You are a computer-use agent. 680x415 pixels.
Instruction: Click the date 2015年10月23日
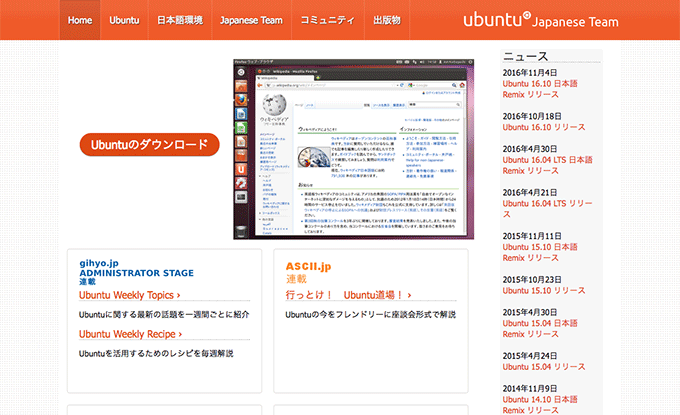532,280
